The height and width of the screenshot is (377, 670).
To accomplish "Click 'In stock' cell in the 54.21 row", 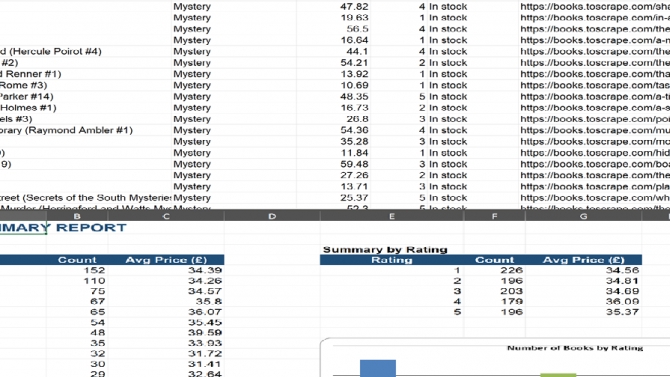I will click(472, 63).
